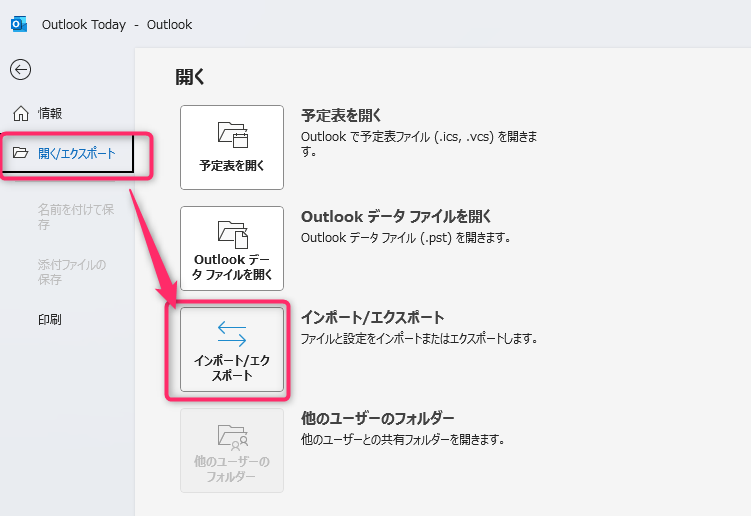
Task: Select the 開く/エクスポート folder icon
Action: point(21,153)
